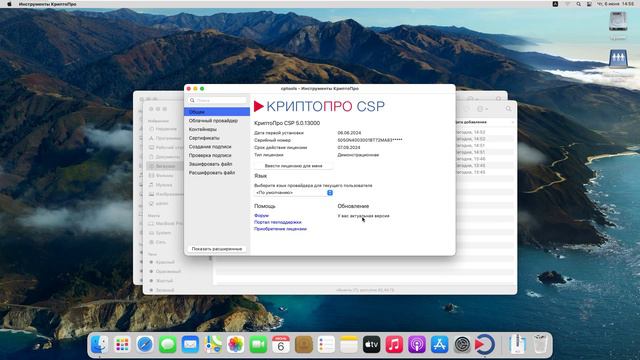Launch Apple TV from dock
This screenshot has width=640, height=360.
tap(371, 345)
